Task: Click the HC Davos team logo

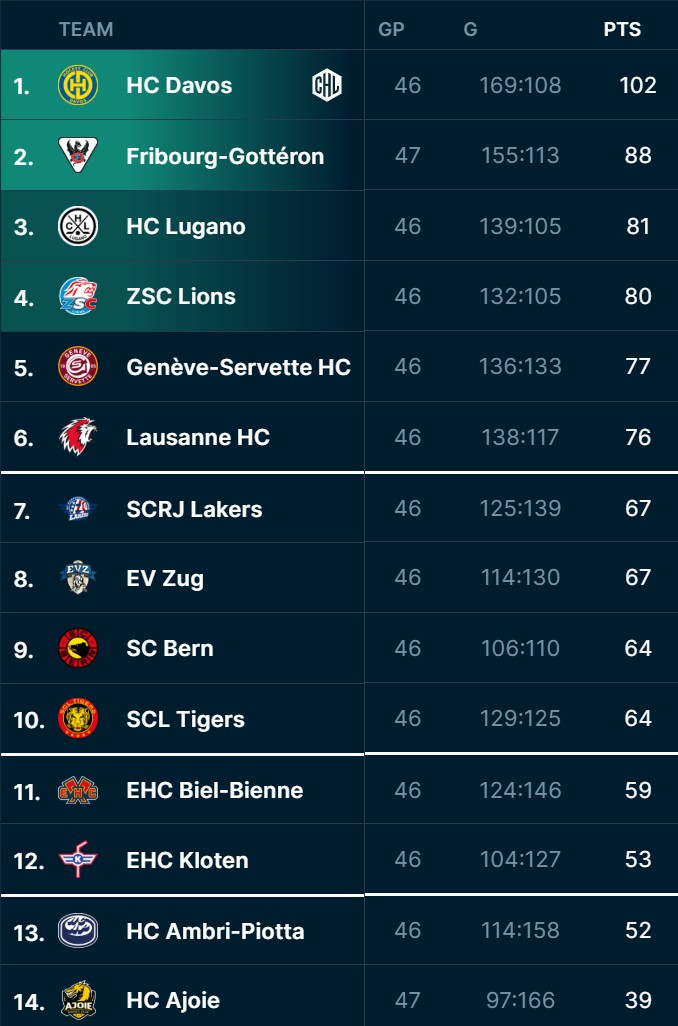Action: click(x=78, y=86)
